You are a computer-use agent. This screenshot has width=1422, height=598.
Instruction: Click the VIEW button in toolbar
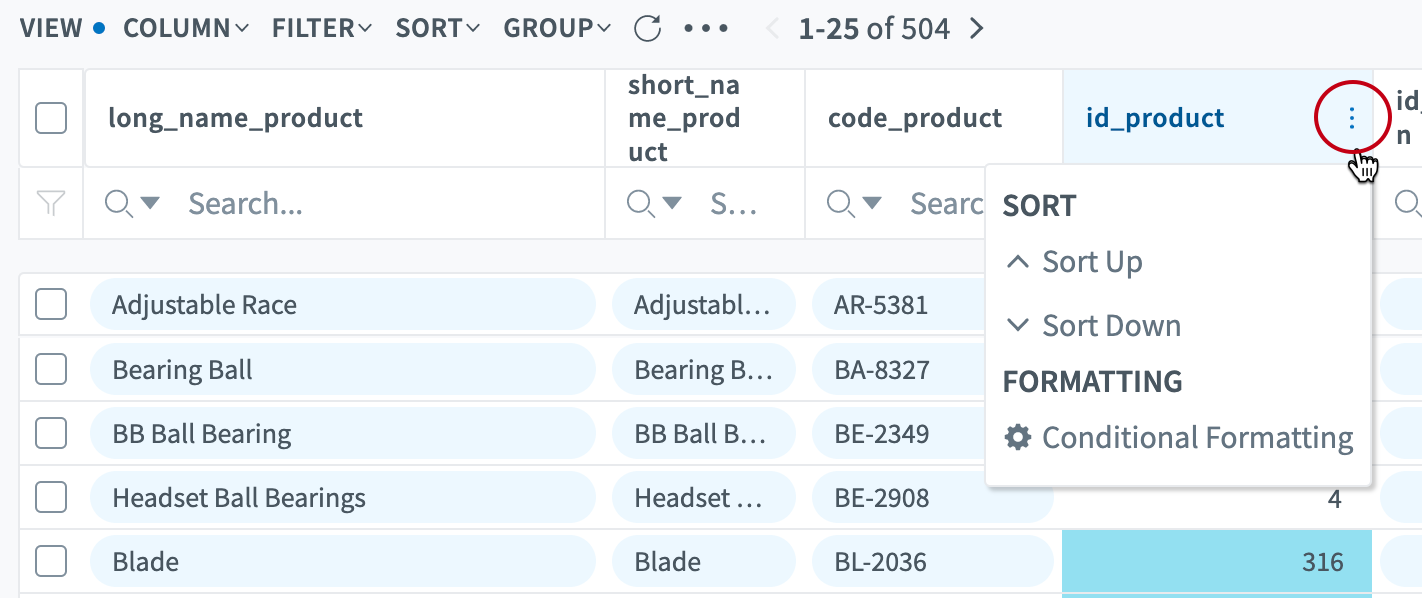click(x=52, y=29)
